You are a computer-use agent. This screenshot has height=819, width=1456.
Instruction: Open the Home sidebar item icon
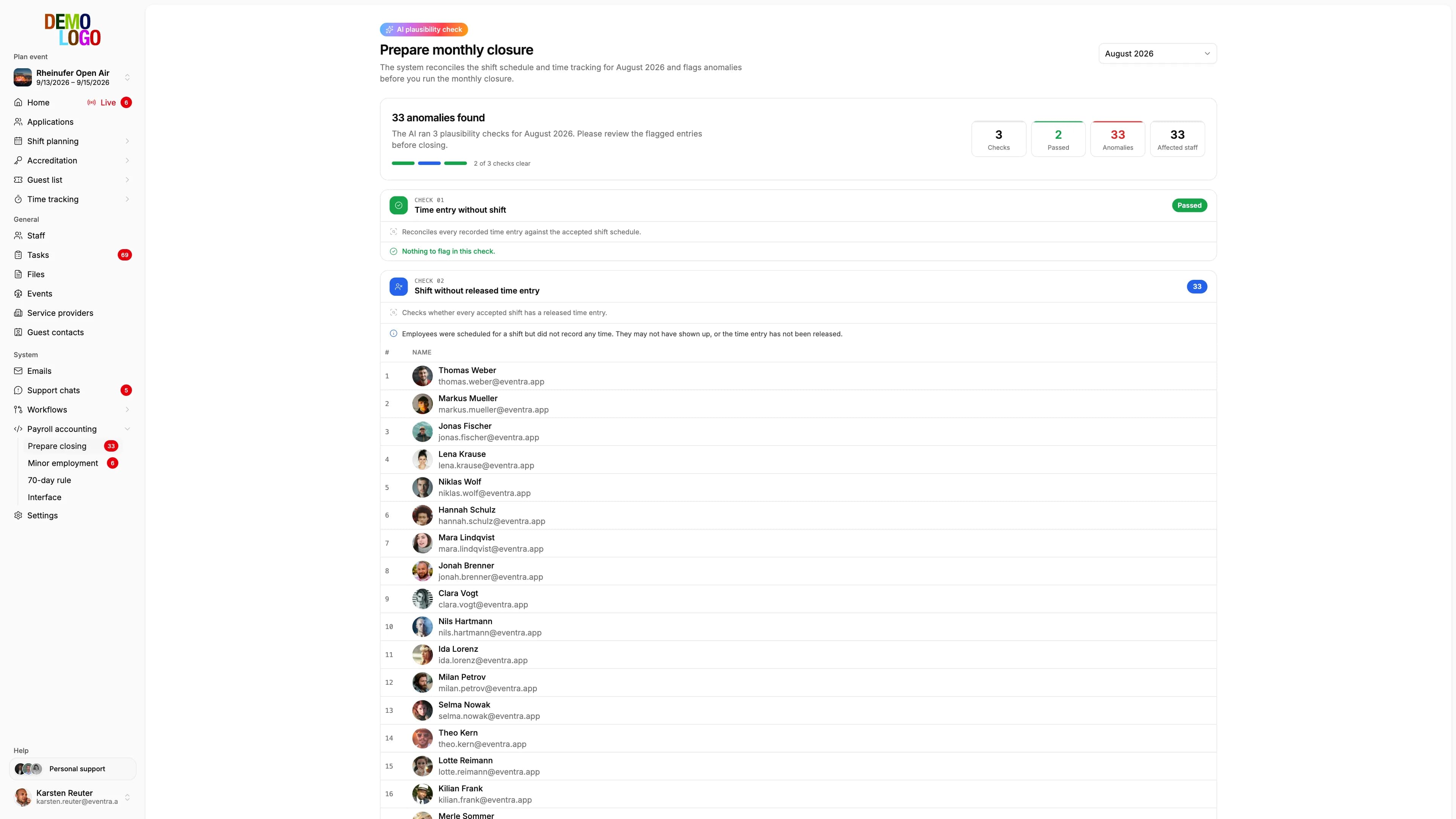[18, 102]
